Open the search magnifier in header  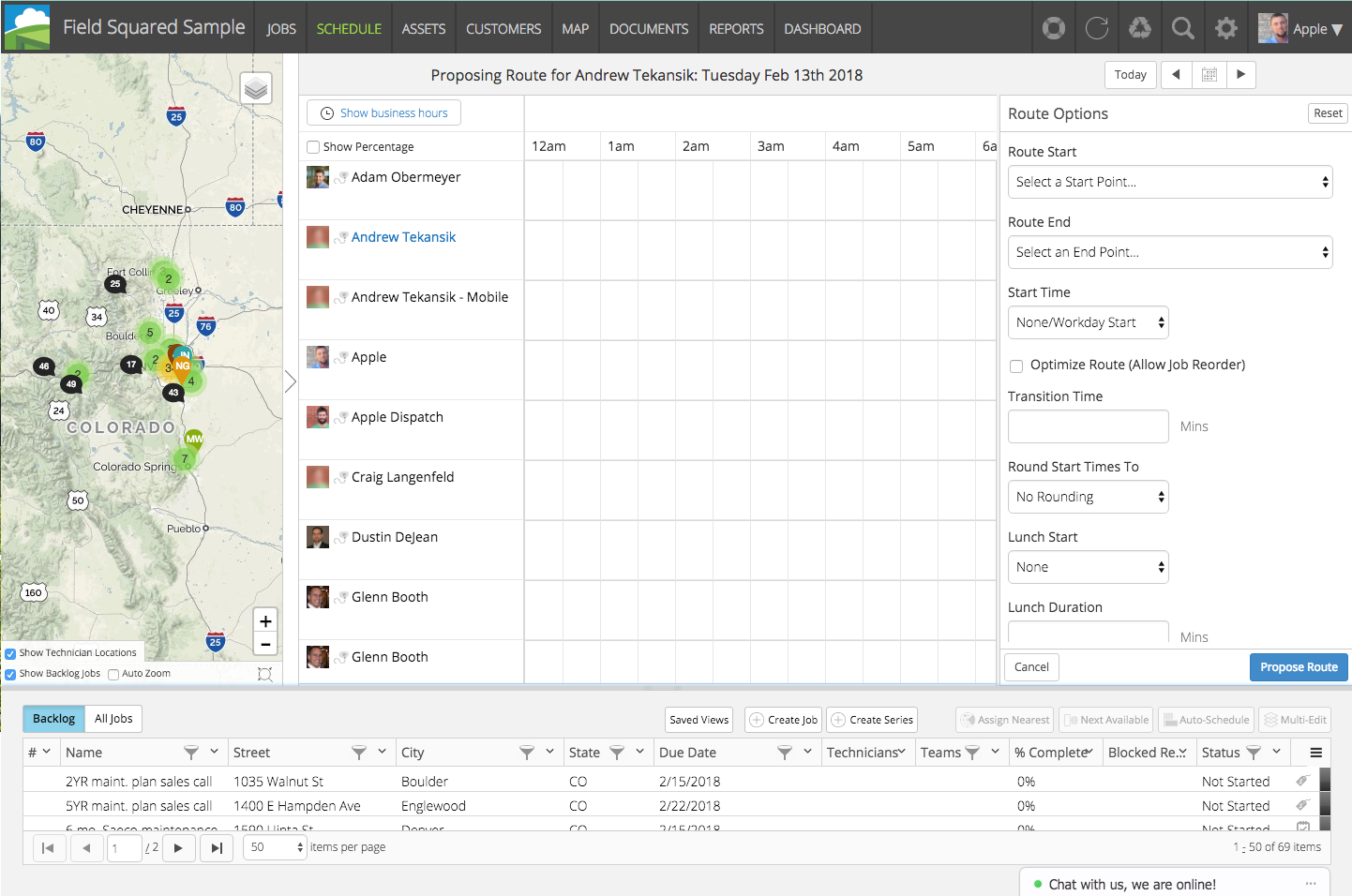tap(1183, 28)
